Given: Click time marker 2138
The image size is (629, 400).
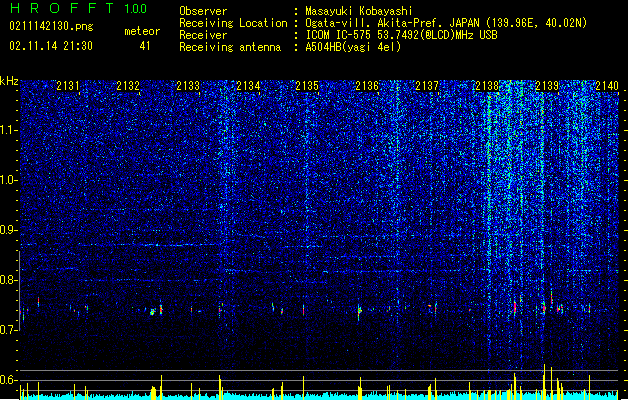Looking at the screenshot, I should (487, 85).
